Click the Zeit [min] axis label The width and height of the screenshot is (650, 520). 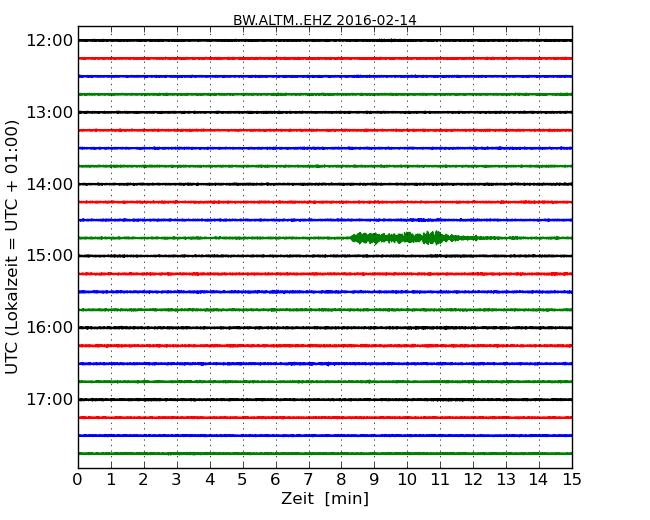(325, 498)
